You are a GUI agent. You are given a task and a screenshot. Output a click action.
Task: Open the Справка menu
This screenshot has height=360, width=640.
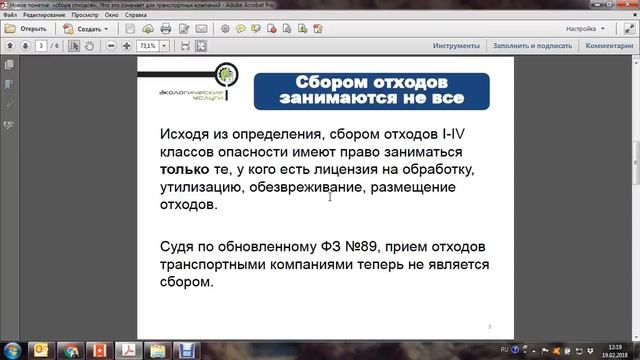[x=136, y=15]
